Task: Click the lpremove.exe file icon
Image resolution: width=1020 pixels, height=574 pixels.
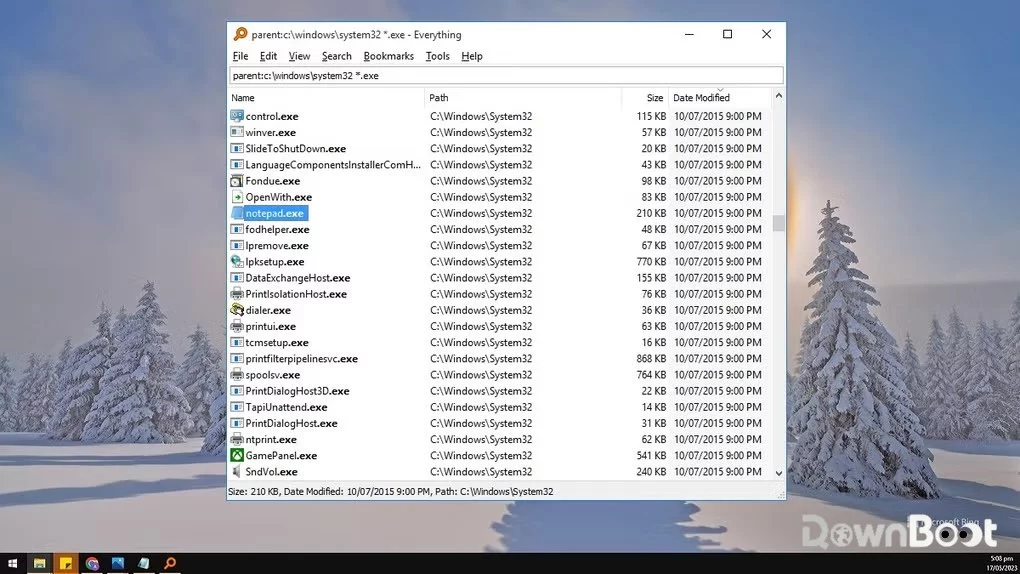Action: [x=237, y=245]
